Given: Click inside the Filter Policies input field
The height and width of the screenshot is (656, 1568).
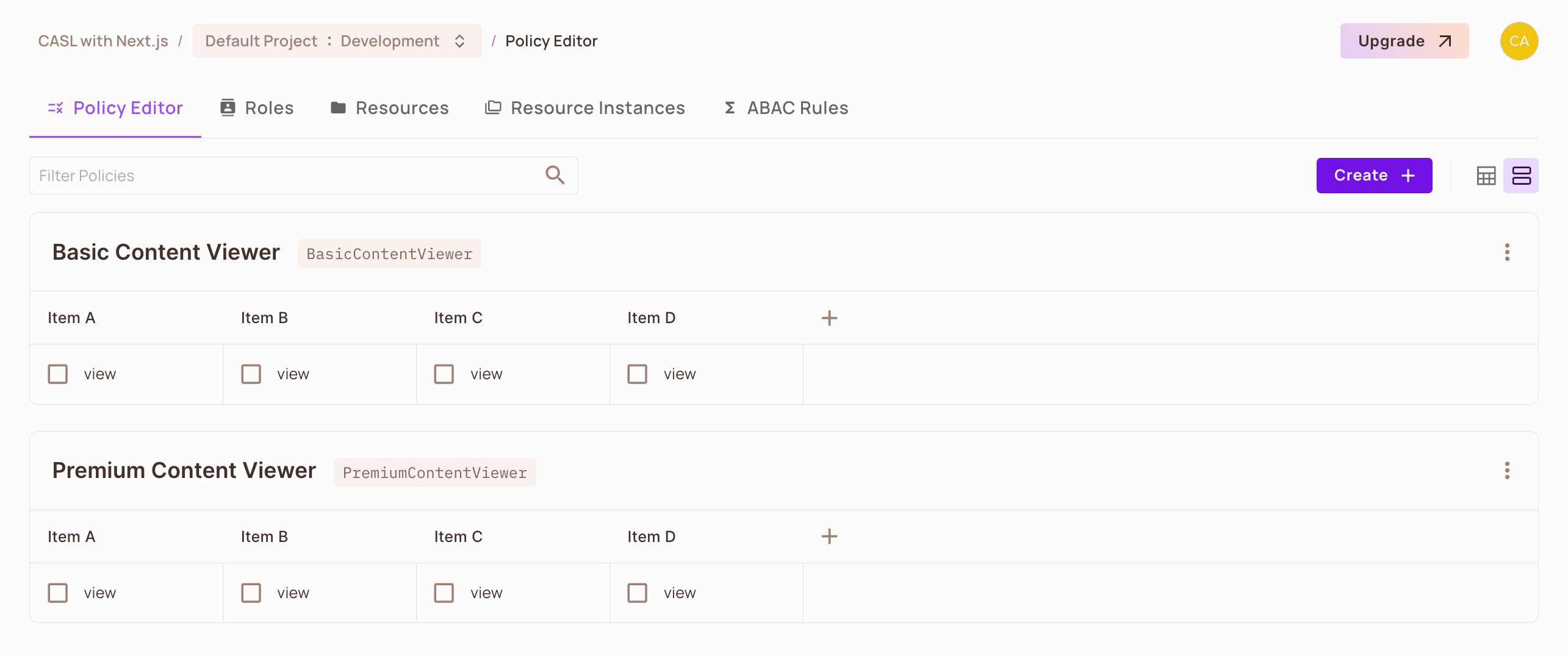Looking at the screenshot, I should (x=244, y=175).
